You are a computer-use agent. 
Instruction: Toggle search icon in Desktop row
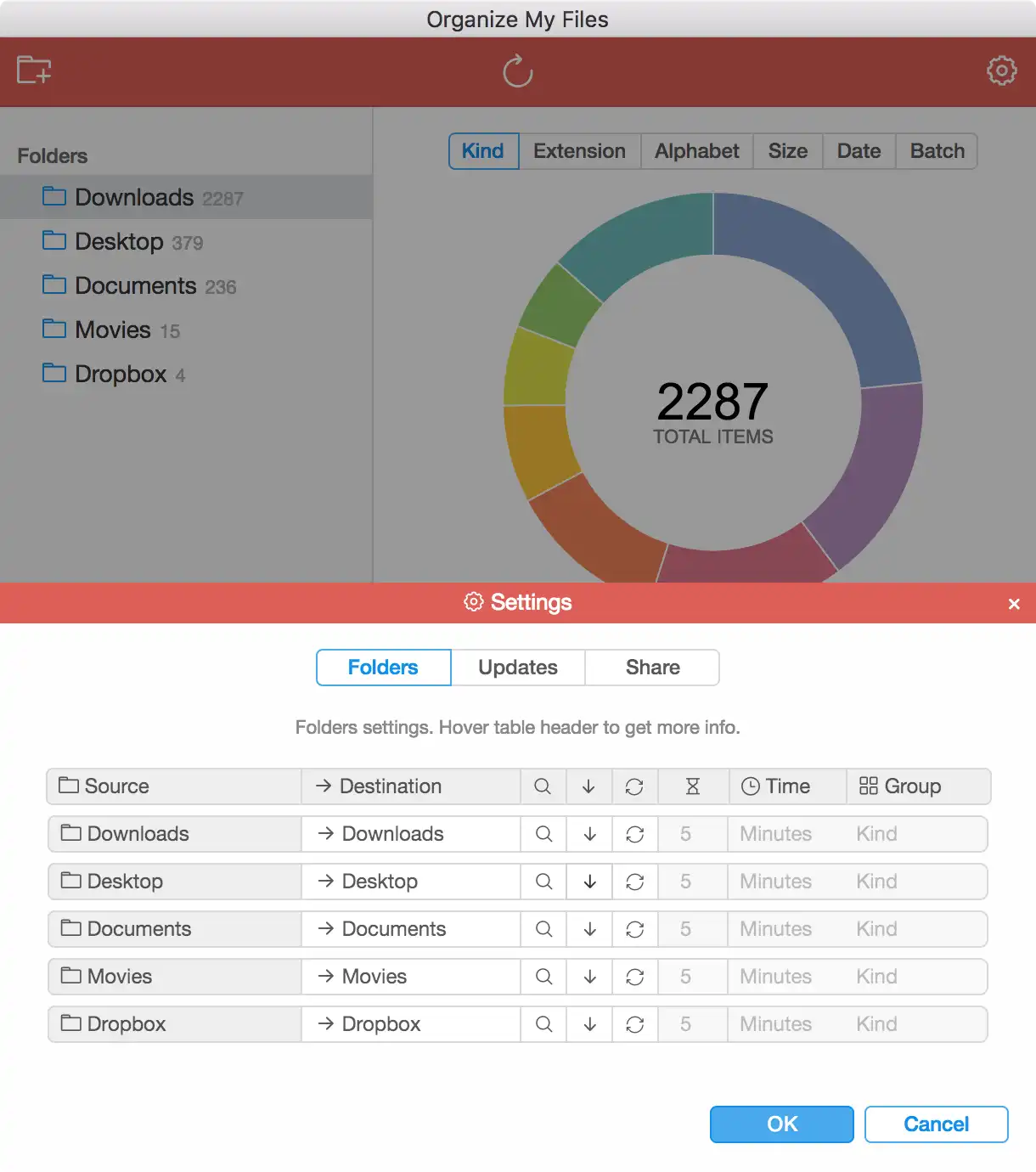tap(543, 882)
